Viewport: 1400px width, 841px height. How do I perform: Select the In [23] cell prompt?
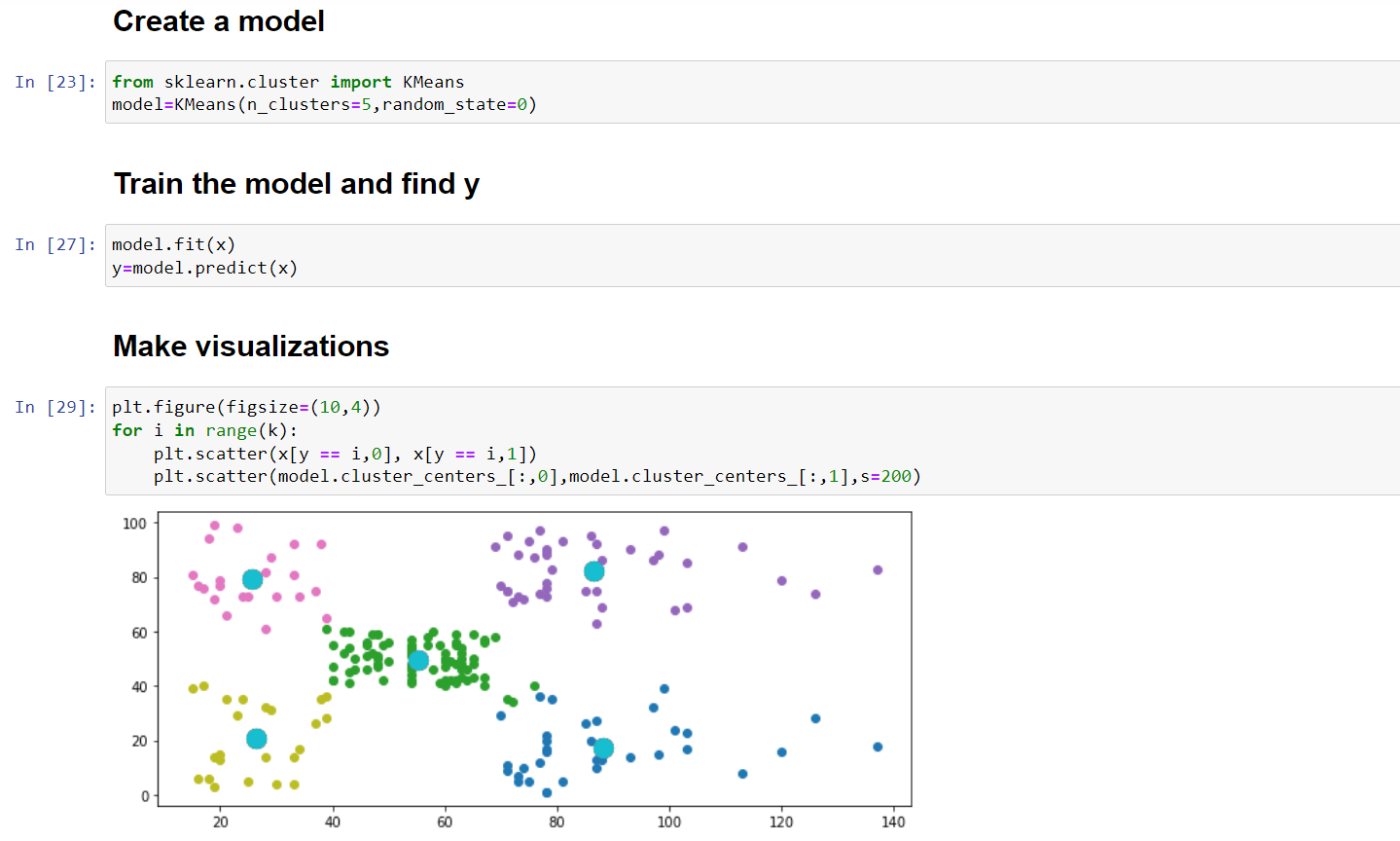pyautogui.click(x=55, y=82)
